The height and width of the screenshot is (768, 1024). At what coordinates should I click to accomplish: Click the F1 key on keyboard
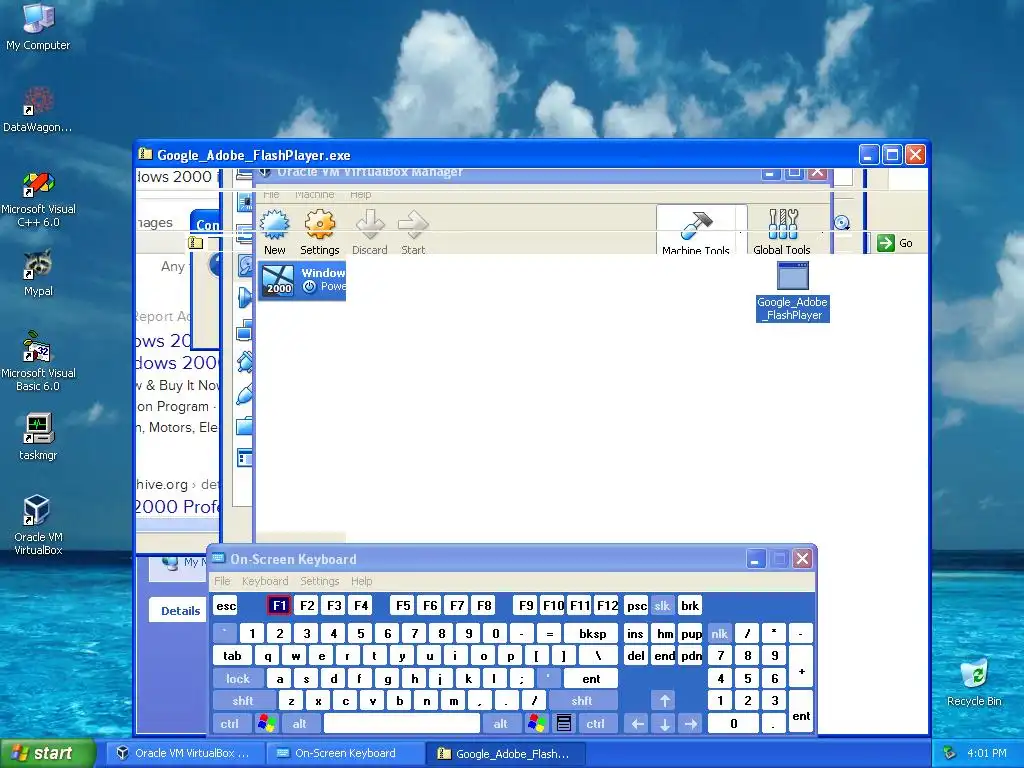[x=280, y=606]
